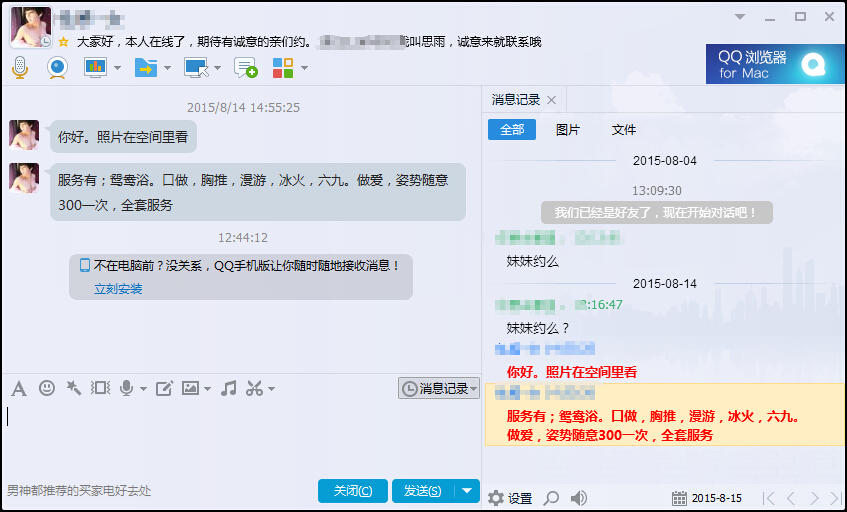Share music with the note icon

point(228,388)
